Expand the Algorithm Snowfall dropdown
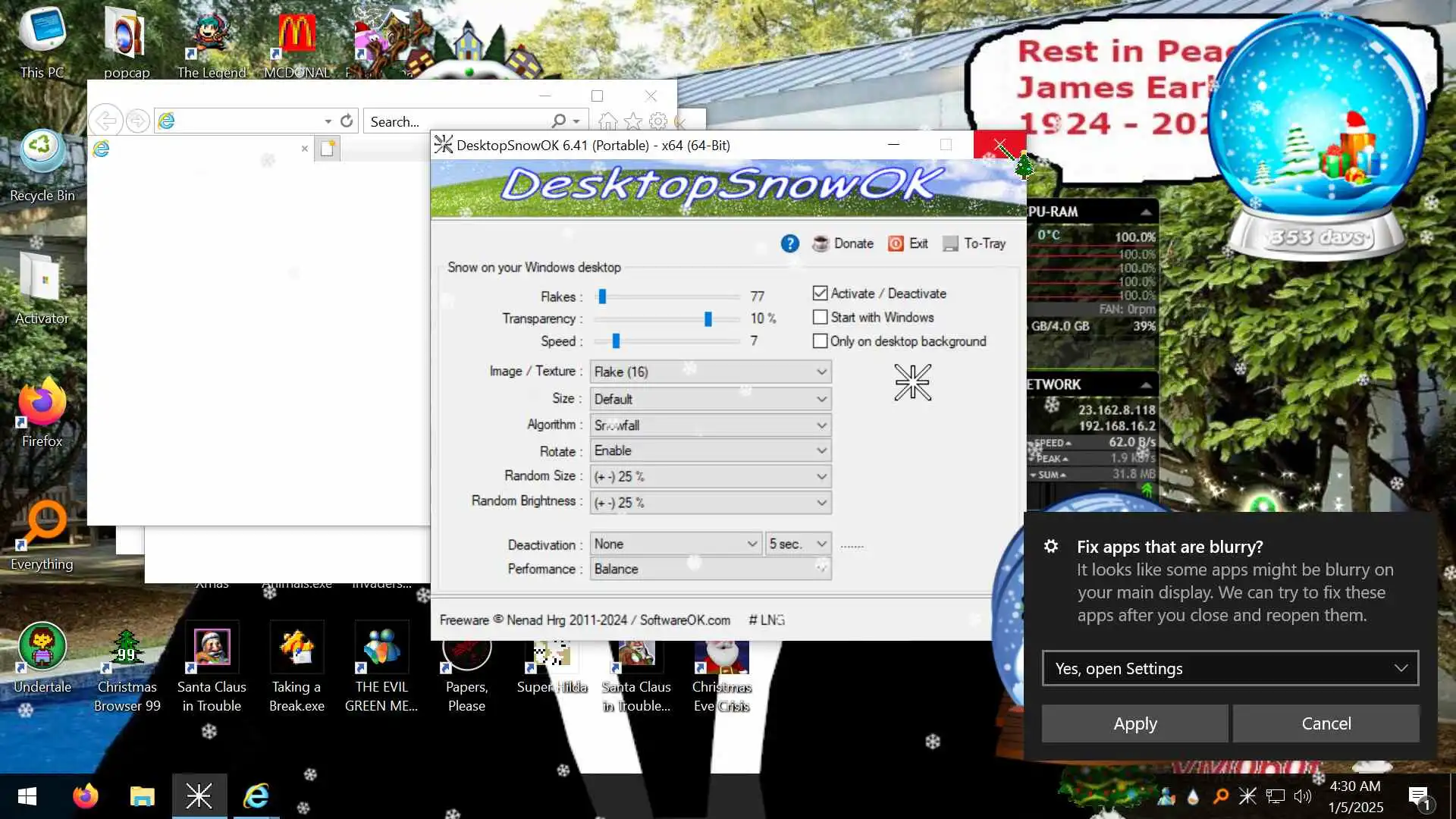Viewport: 1456px width, 819px height. tap(710, 425)
